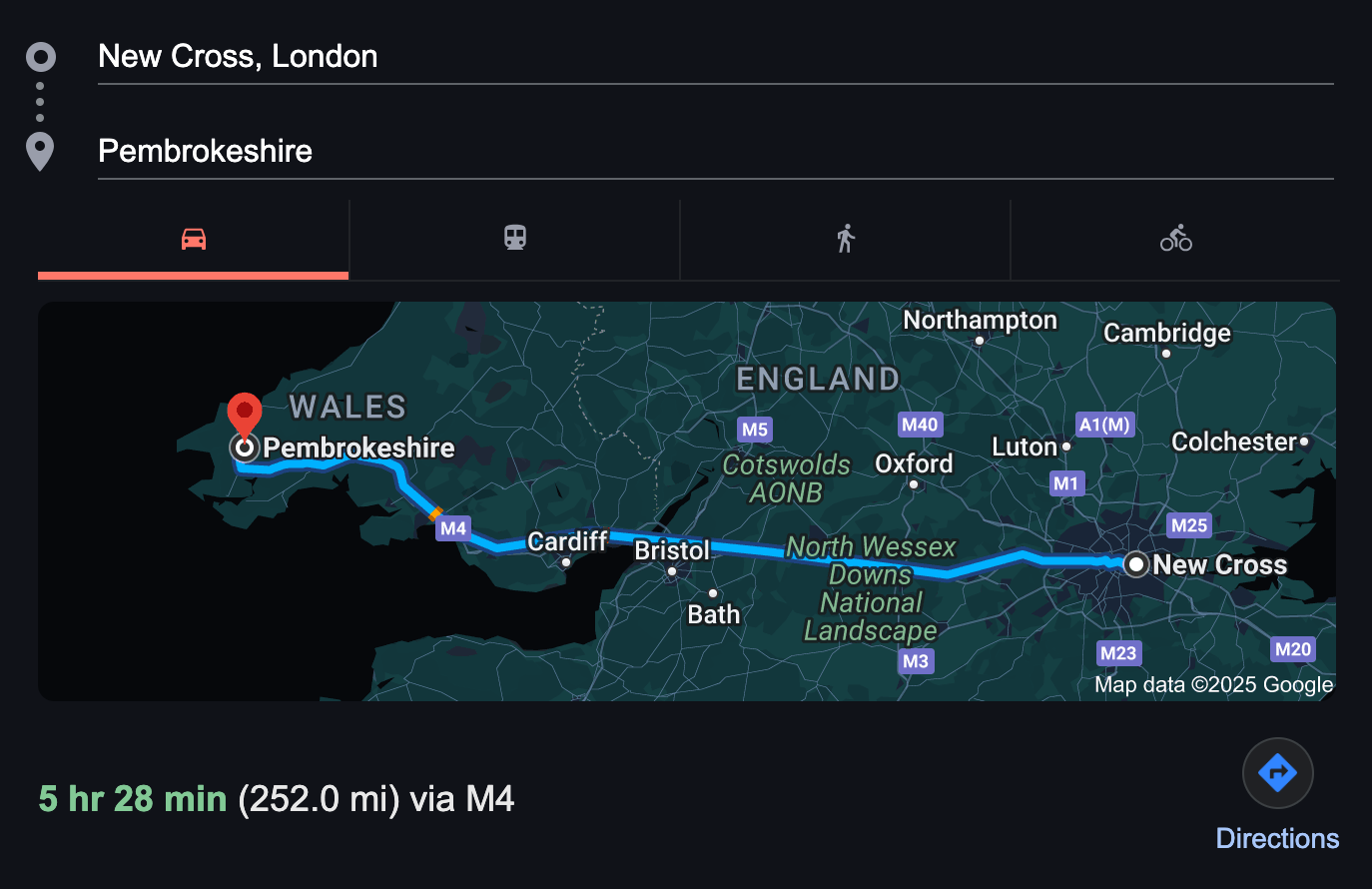1372x889 pixels.
Task: Open the Directions link text
Action: [x=1277, y=838]
